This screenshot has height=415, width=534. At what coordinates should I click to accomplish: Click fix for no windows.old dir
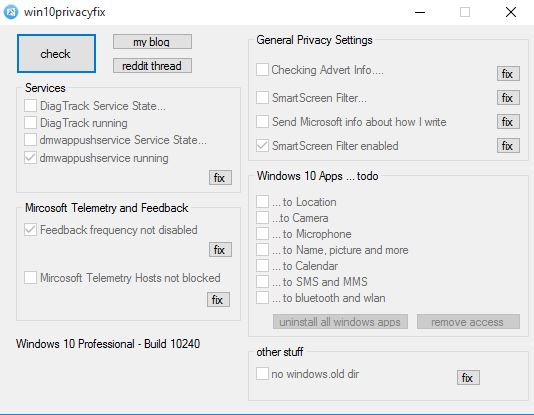[x=468, y=377]
